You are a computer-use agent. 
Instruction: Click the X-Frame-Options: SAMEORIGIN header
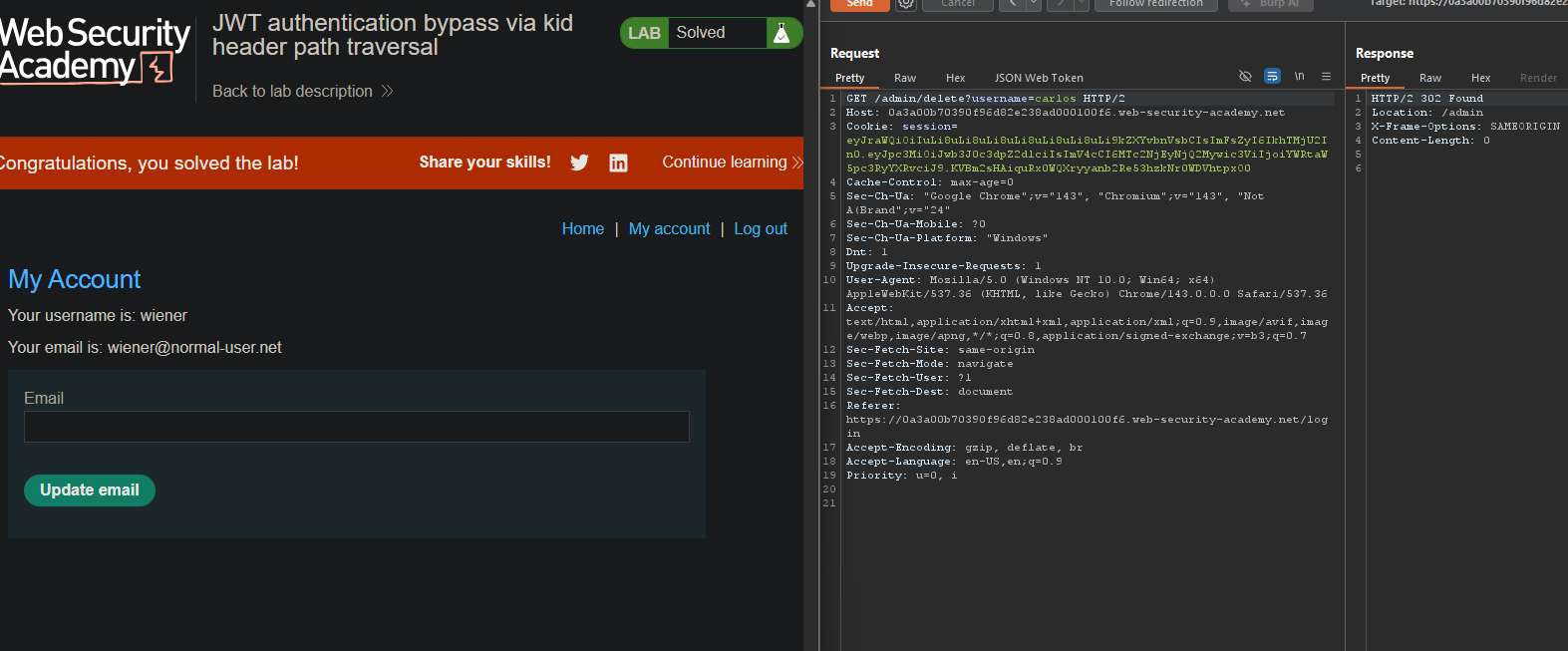[x=1465, y=127]
